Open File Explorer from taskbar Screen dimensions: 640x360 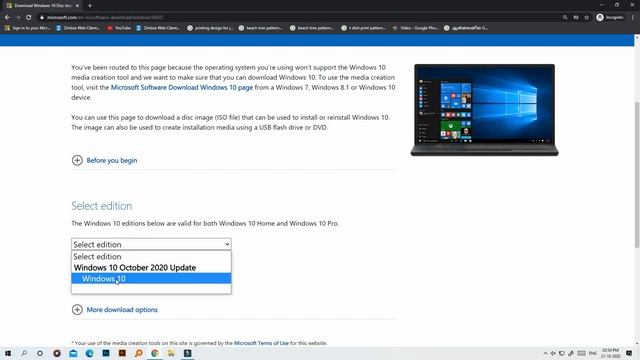(x=171, y=353)
